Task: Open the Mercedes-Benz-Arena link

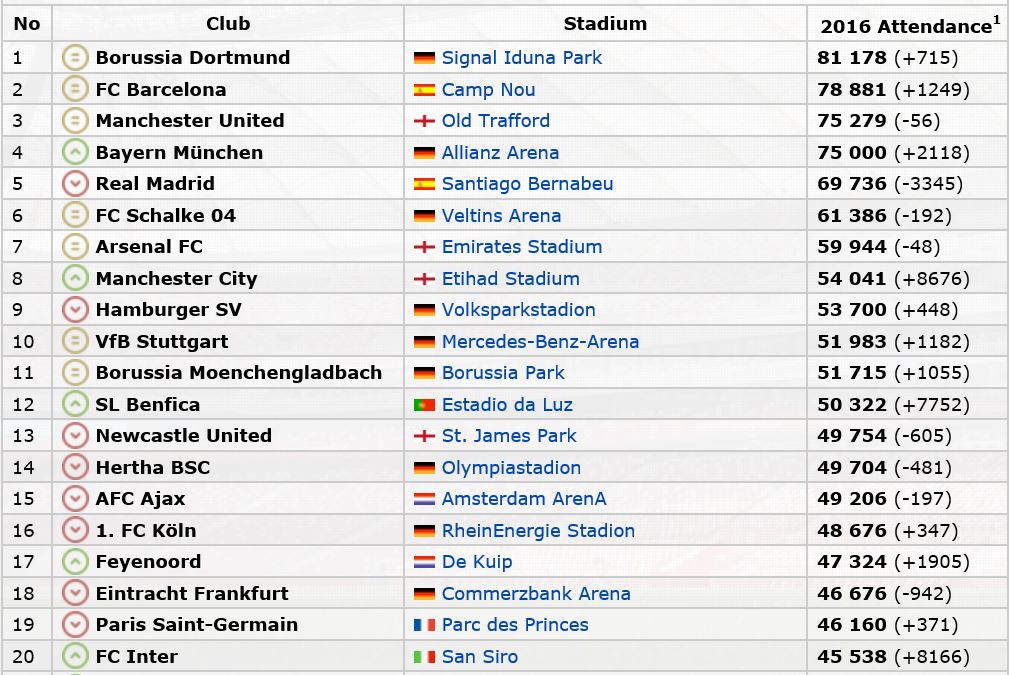Action: [540, 342]
